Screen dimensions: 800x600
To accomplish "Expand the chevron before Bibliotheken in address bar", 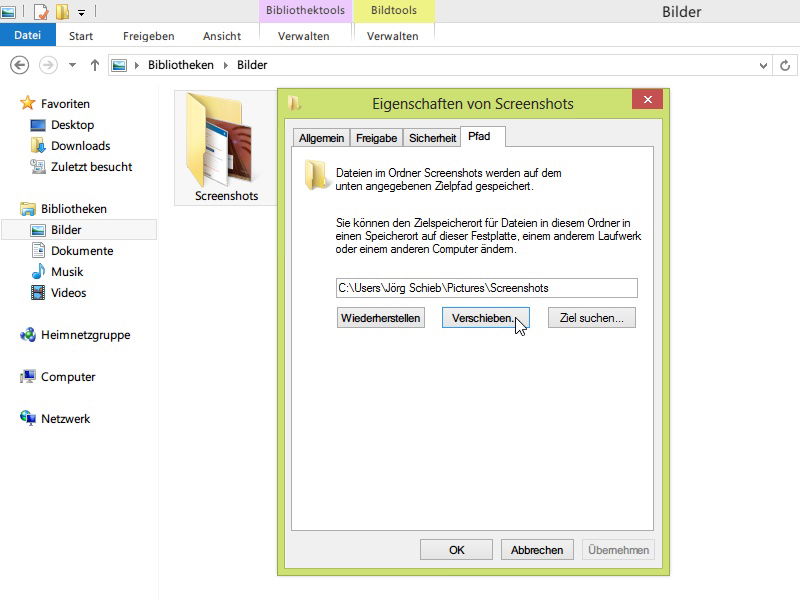I will (136, 65).
